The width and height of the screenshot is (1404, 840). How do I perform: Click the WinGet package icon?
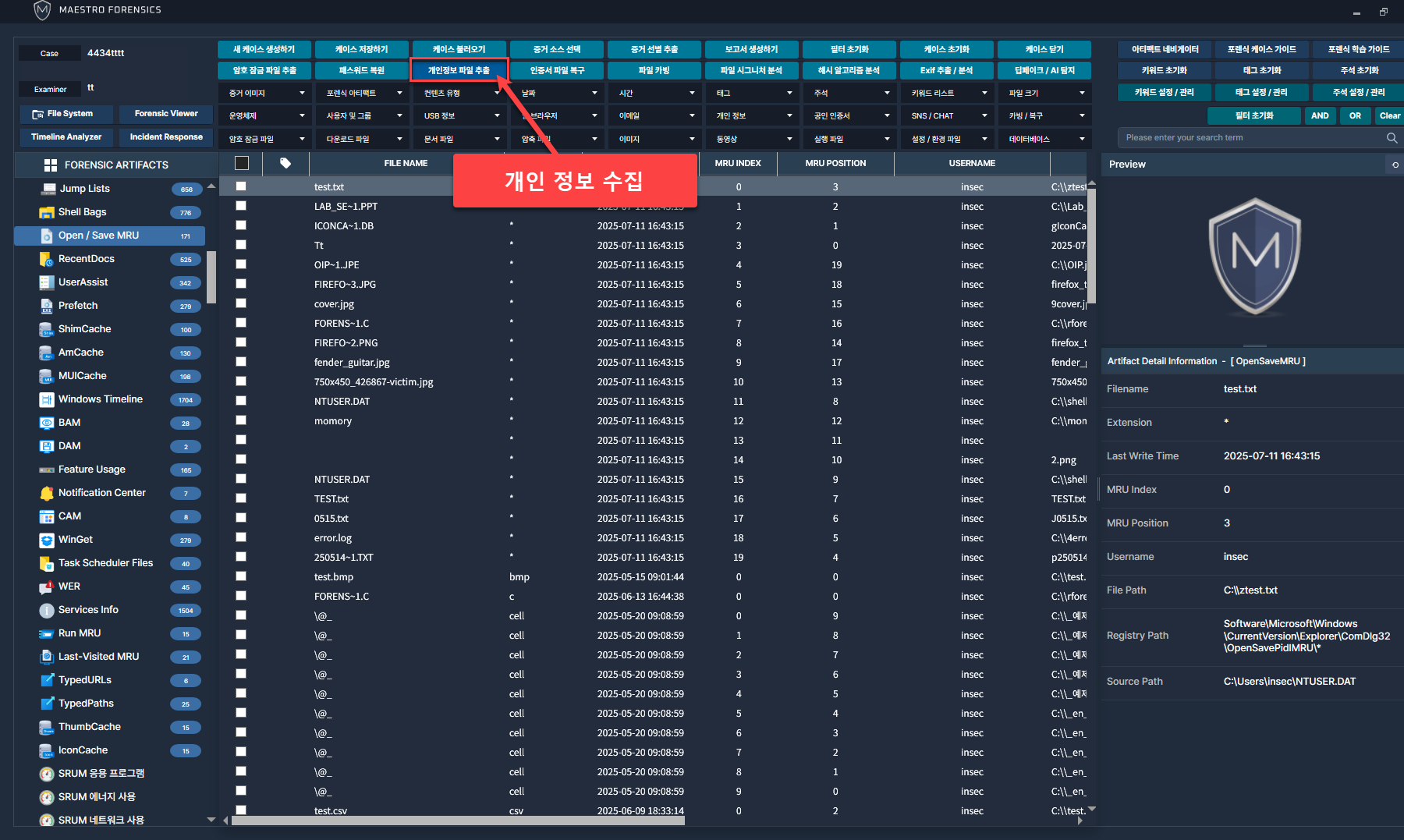(47, 540)
